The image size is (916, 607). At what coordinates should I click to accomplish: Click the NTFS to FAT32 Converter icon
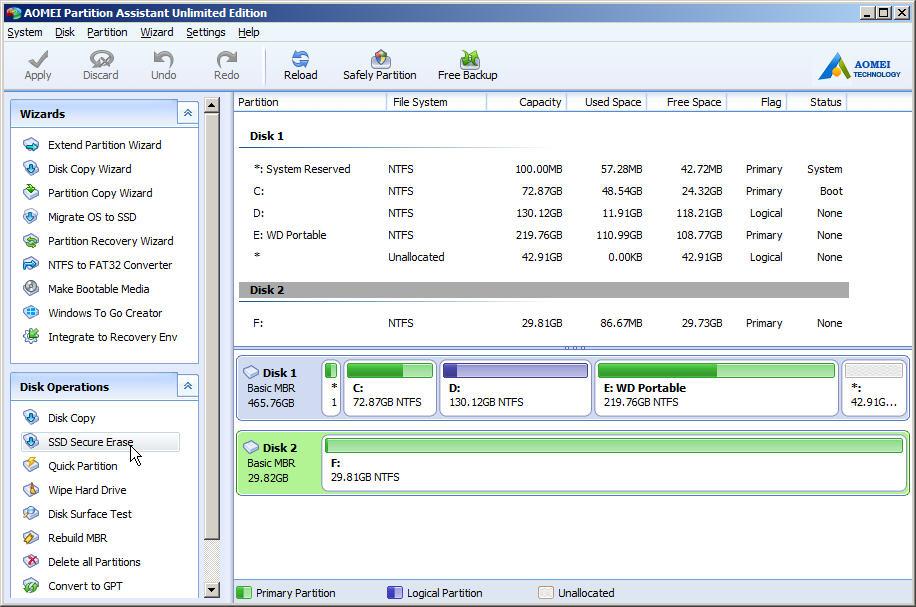(x=31, y=264)
